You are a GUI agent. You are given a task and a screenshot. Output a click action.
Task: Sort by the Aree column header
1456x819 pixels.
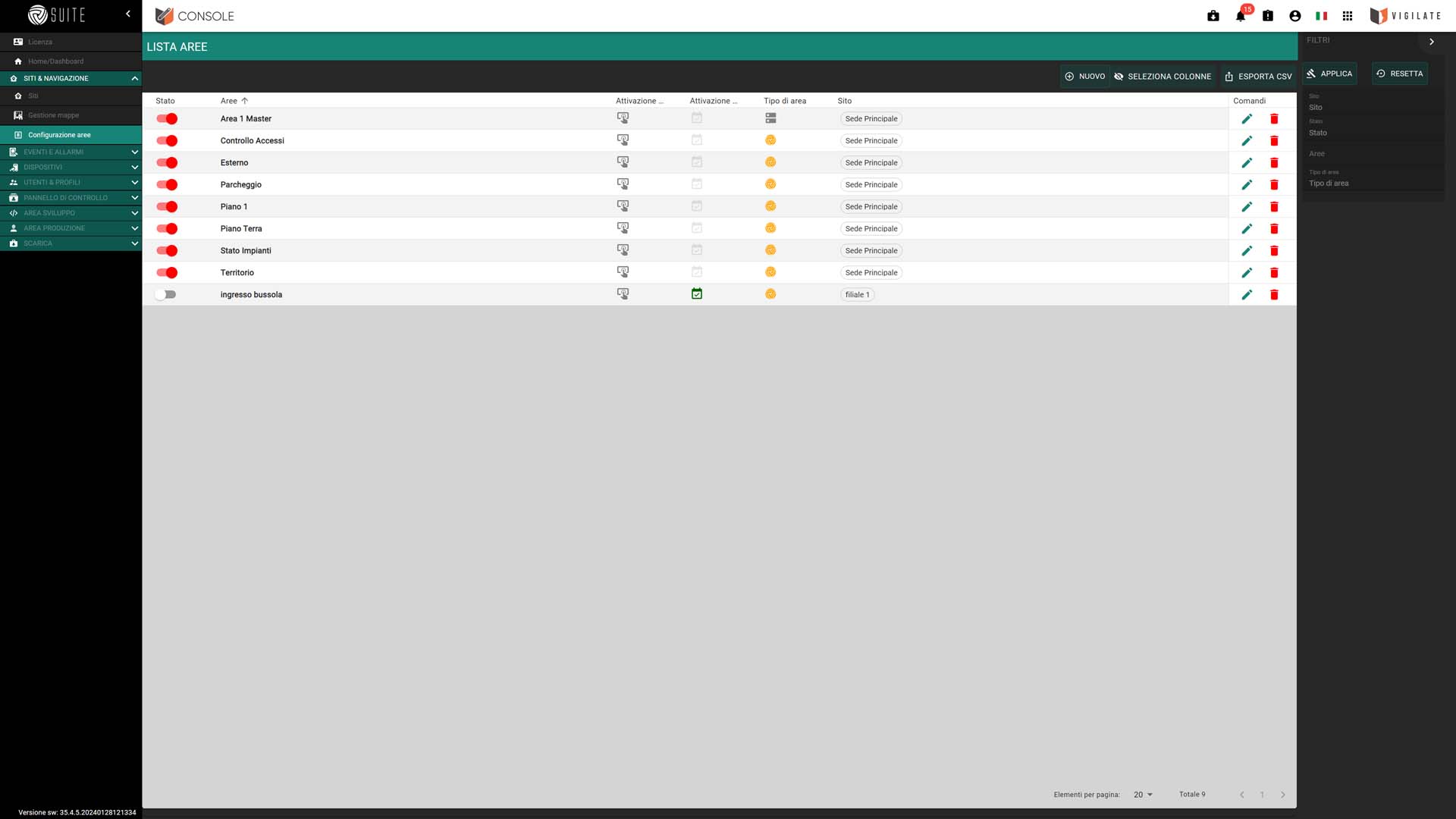pyautogui.click(x=234, y=101)
